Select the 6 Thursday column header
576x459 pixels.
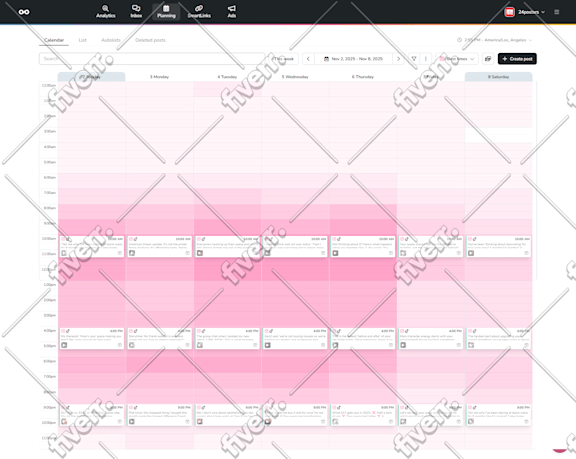pos(363,77)
